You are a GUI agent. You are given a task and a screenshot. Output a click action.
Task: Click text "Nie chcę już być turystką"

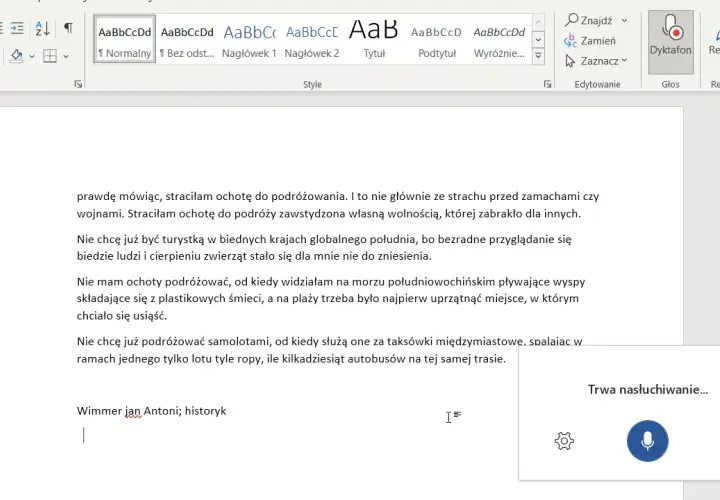pos(140,239)
